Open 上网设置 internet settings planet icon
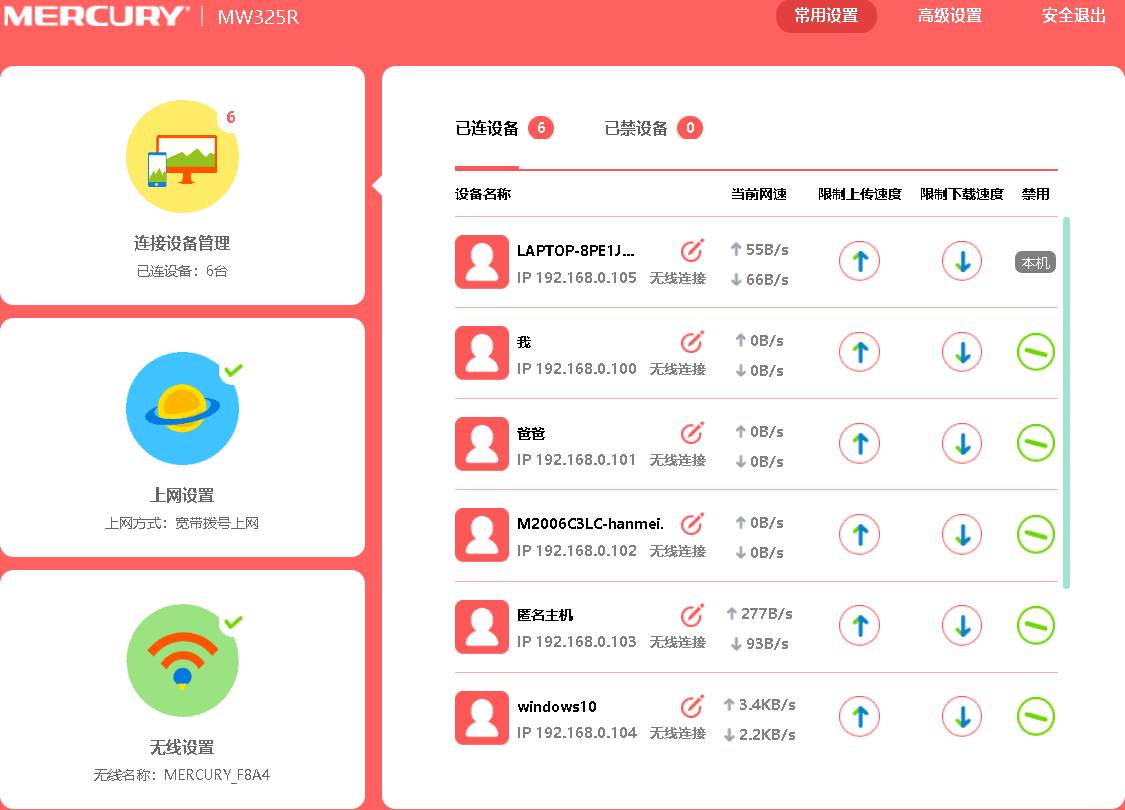This screenshot has height=810, width=1125. (x=182, y=408)
